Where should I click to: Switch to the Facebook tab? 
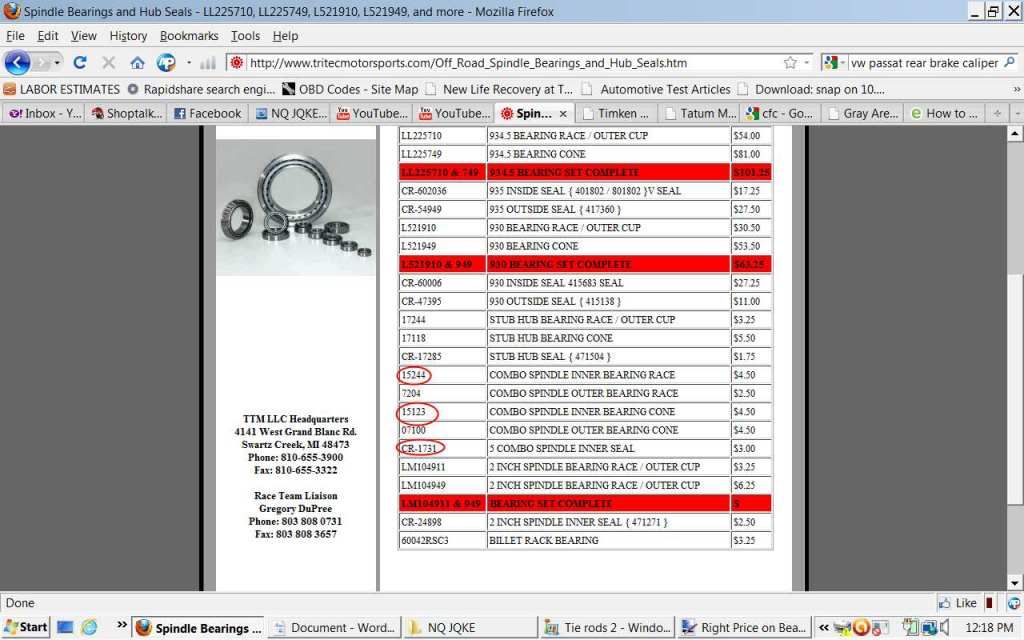pos(207,113)
